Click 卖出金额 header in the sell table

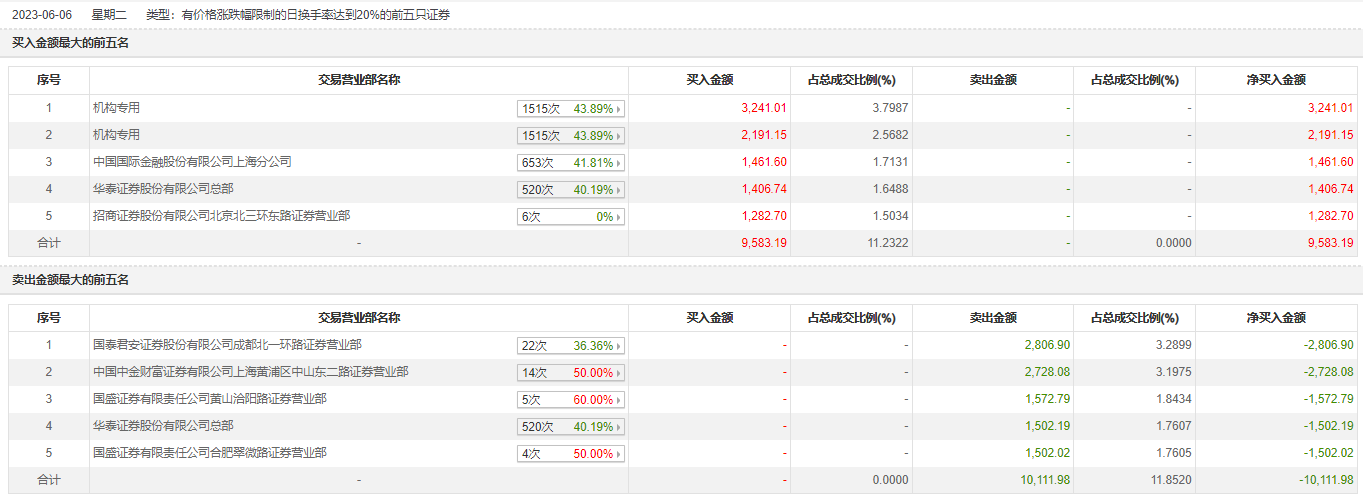pyautogui.click(x=993, y=317)
